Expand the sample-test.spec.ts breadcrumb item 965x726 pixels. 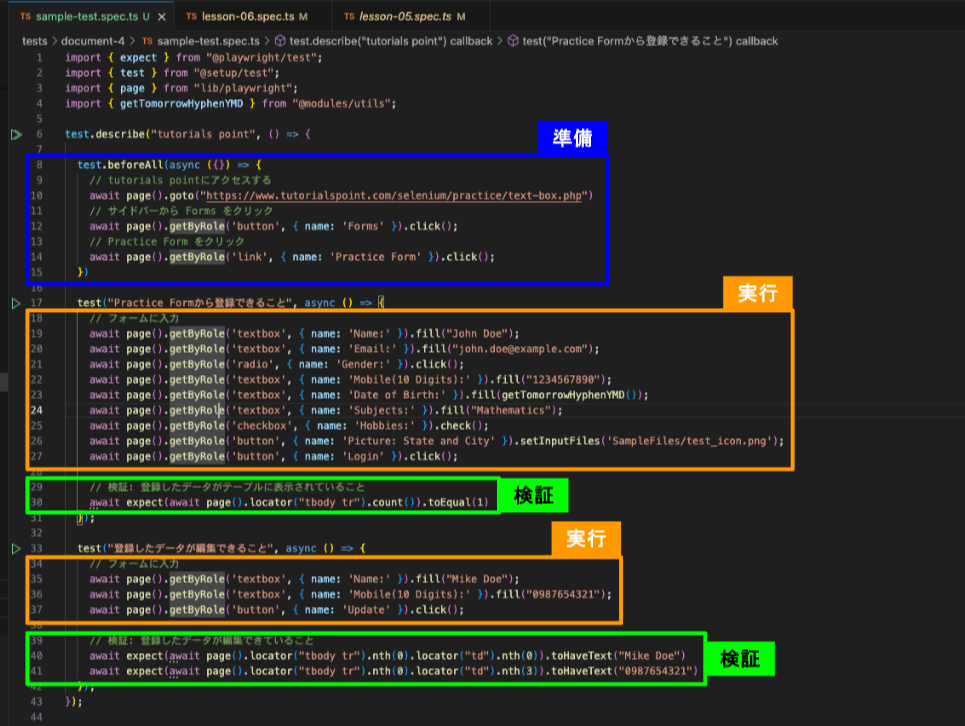(208, 41)
